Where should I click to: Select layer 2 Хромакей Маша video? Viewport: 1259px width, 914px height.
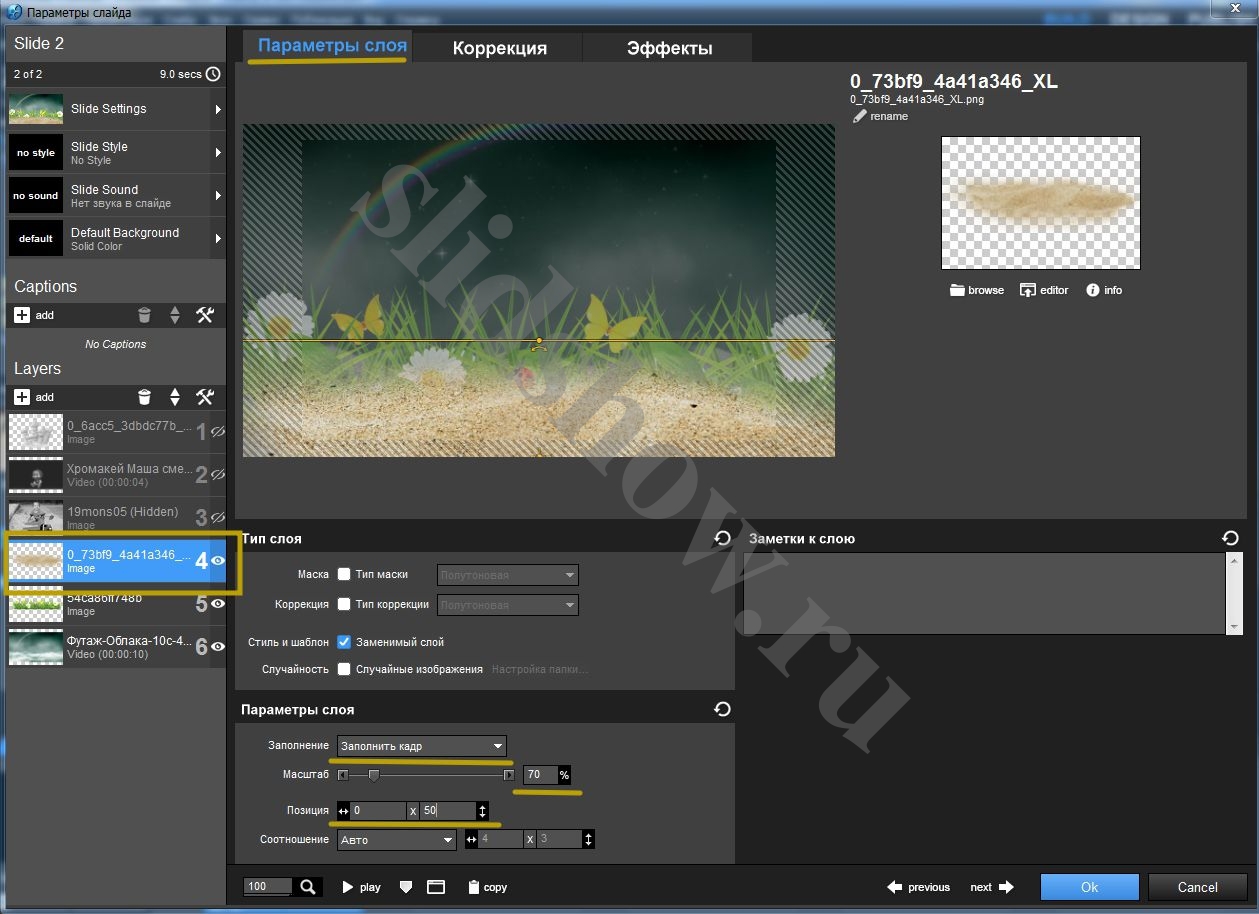click(116, 475)
